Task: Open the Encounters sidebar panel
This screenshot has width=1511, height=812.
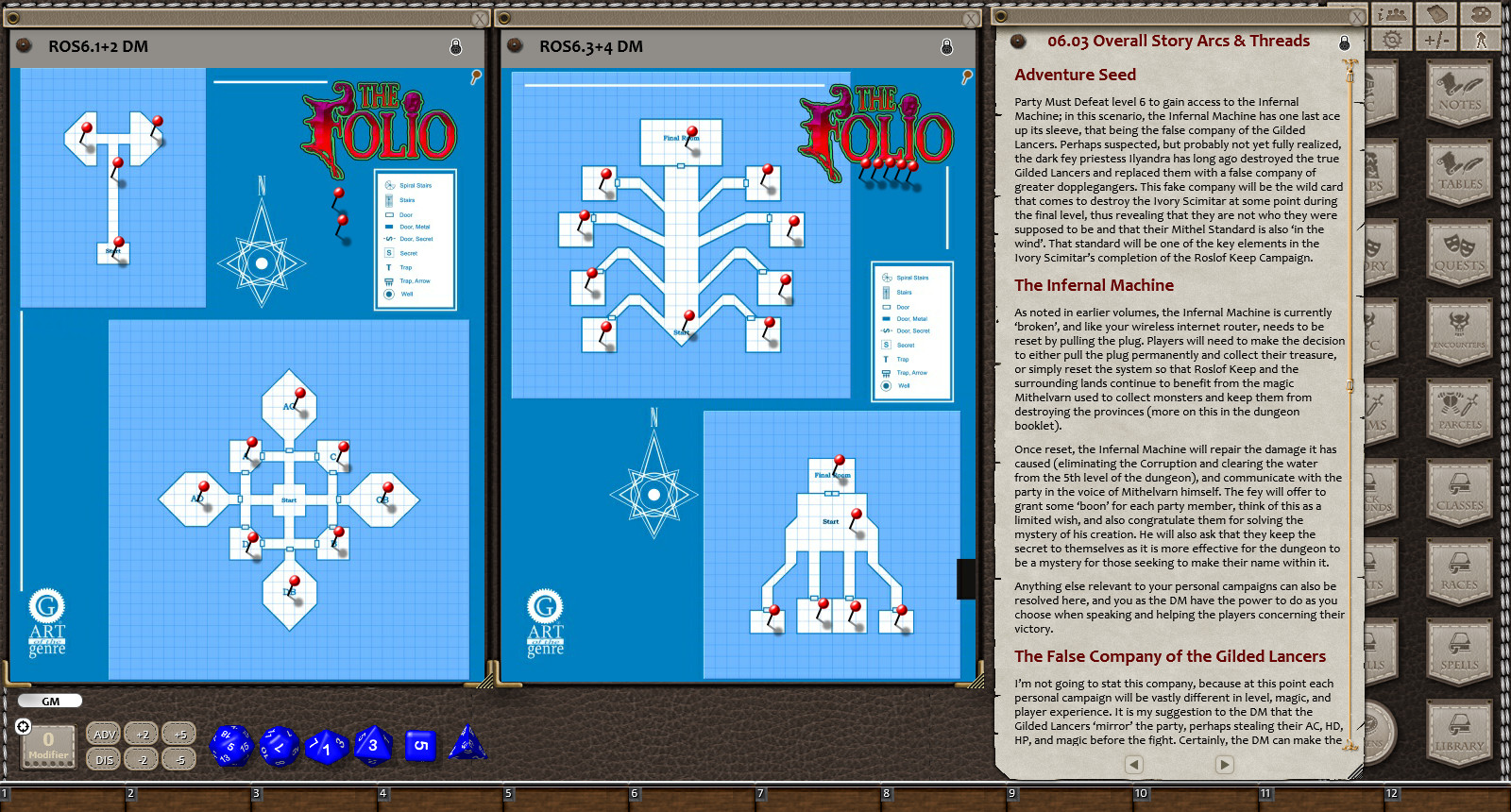Action: pyautogui.click(x=1459, y=332)
